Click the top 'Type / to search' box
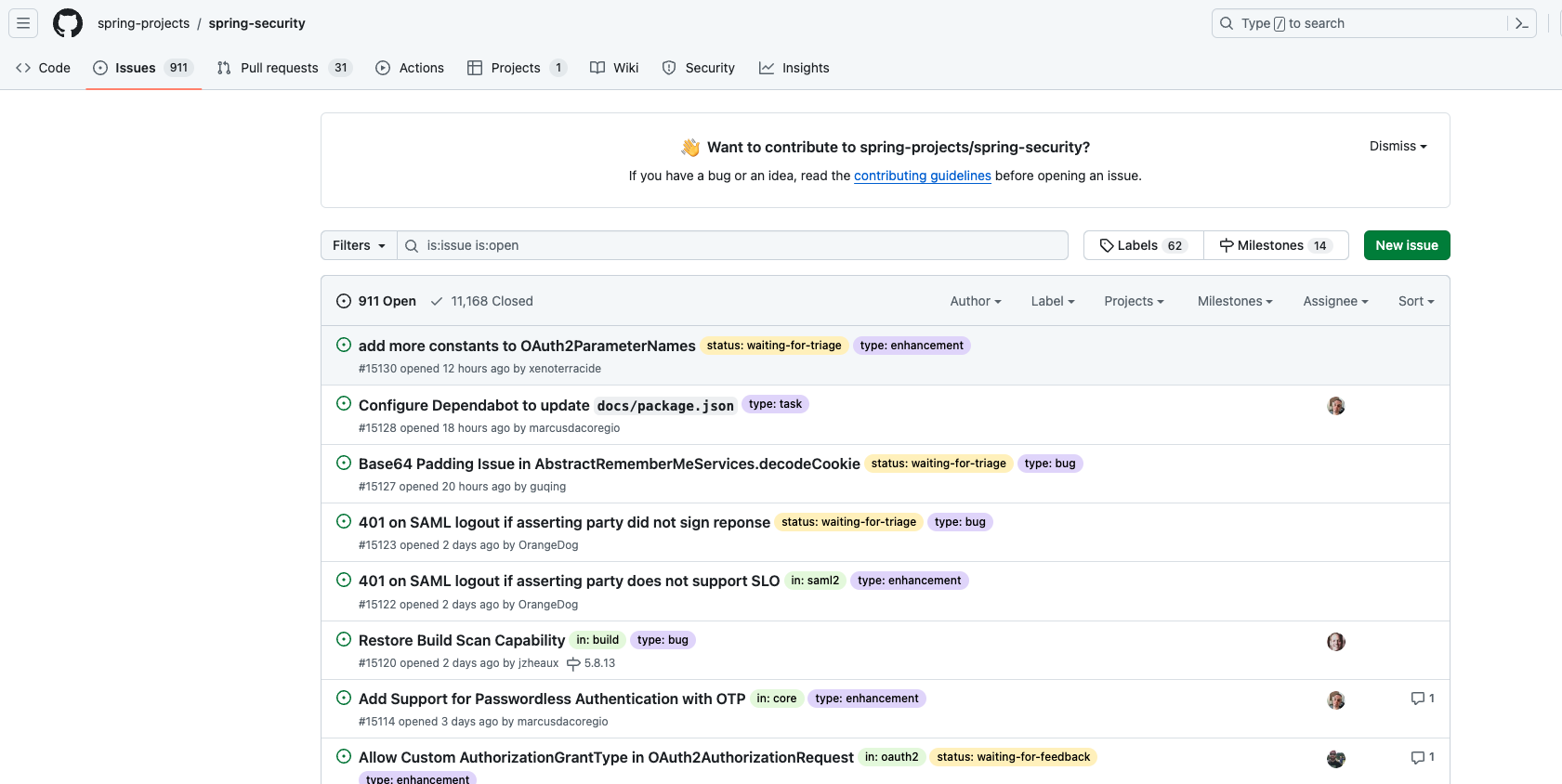 (1373, 23)
